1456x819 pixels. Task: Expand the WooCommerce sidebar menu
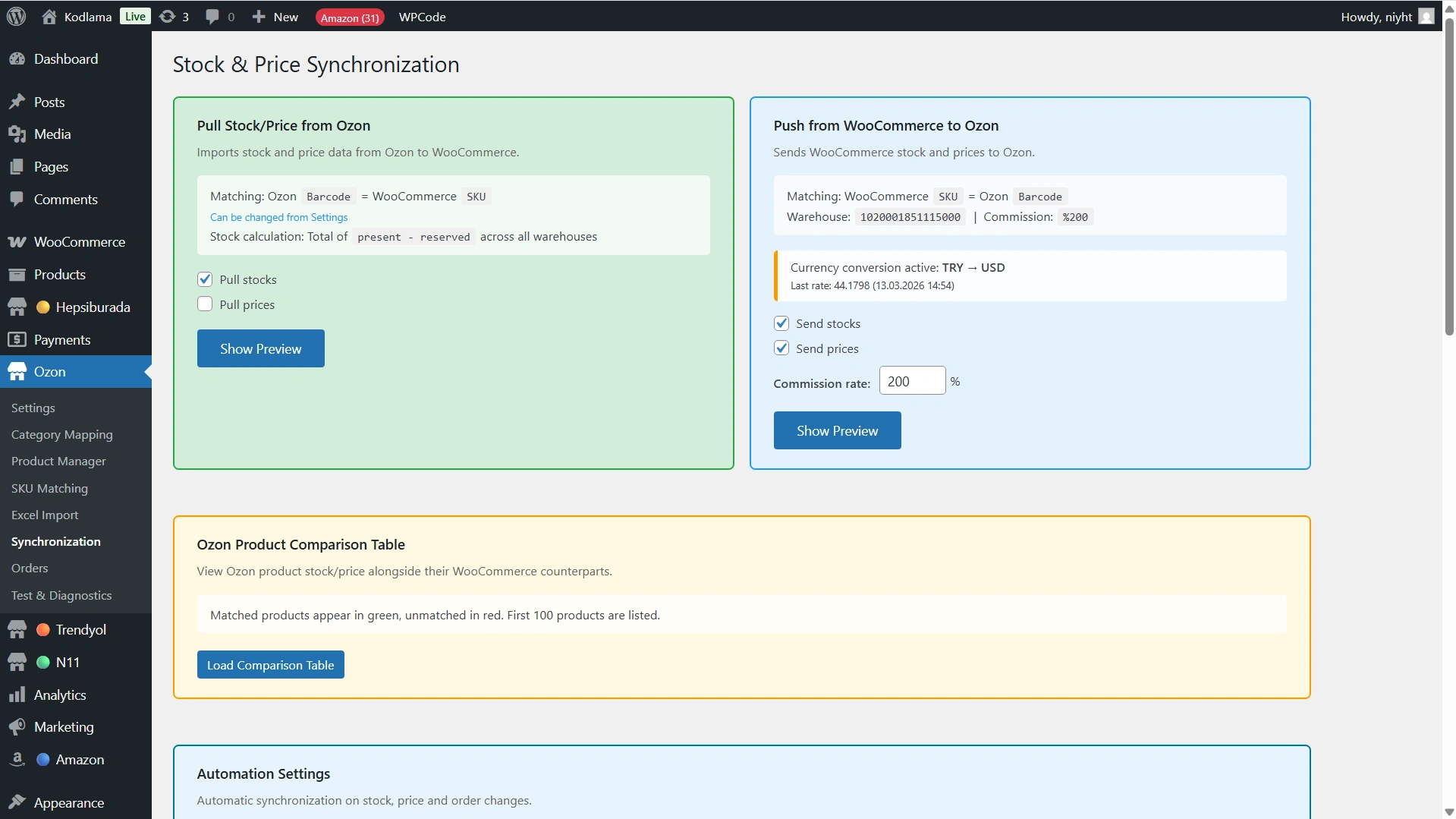pyautogui.click(x=79, y=242)
